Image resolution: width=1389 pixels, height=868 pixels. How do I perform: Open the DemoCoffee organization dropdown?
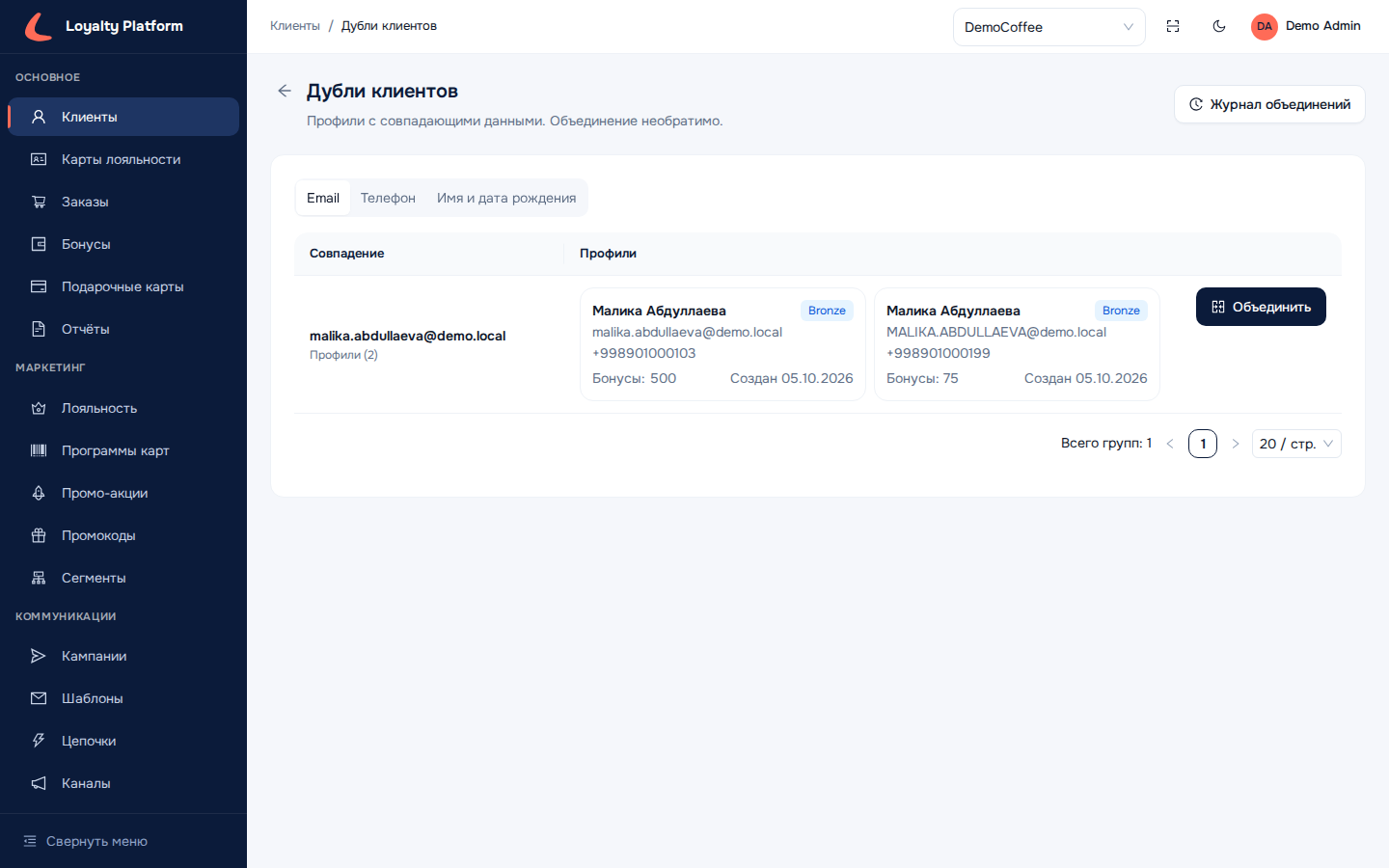pyautogui.click(x=1049, y=27)
